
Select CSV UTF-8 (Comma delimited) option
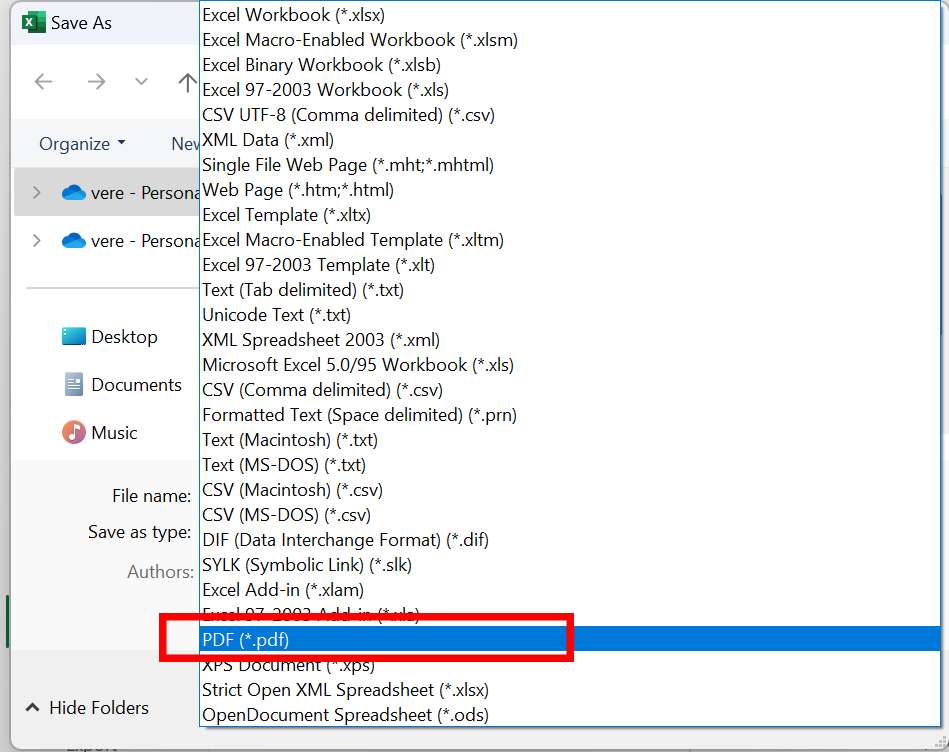click(570, 115)
